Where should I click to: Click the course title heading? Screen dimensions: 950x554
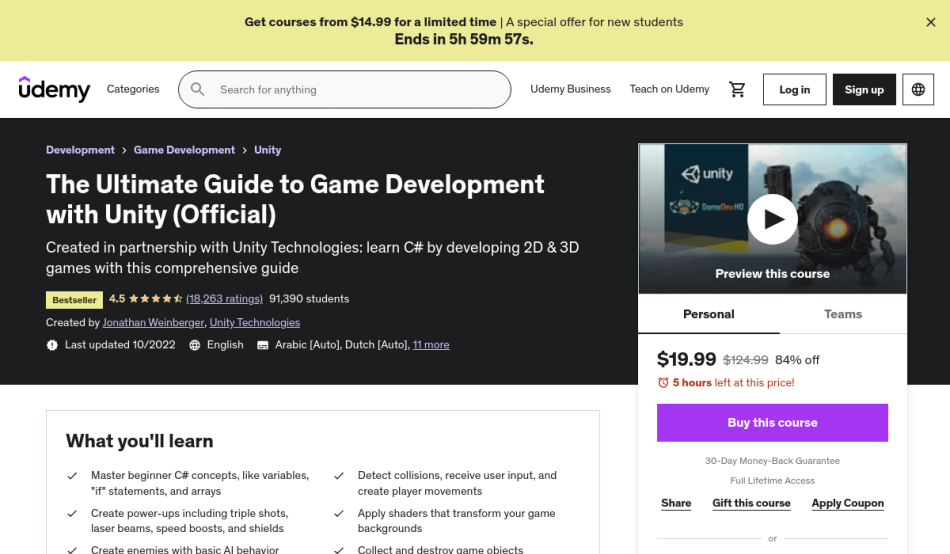pos(295,199)
